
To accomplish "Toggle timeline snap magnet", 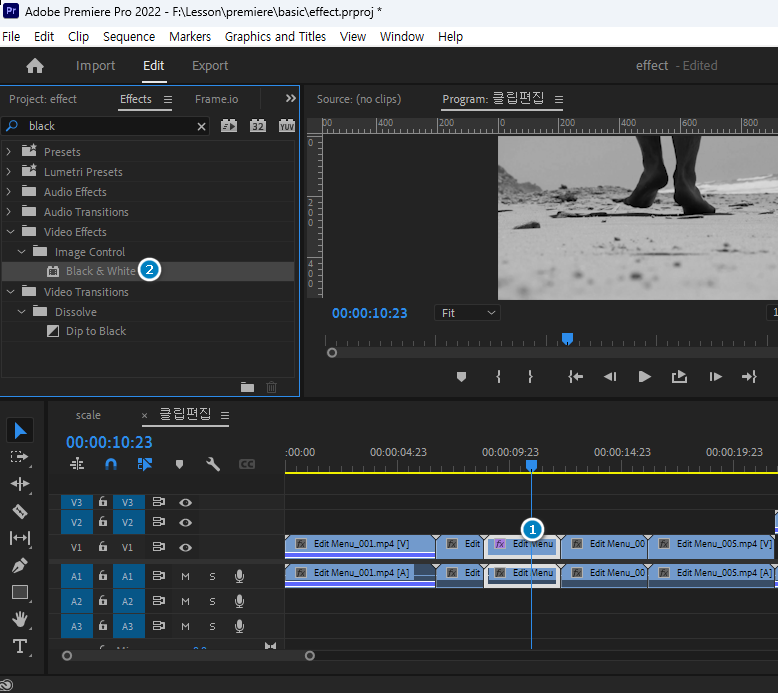I will (x=111, y=464).
